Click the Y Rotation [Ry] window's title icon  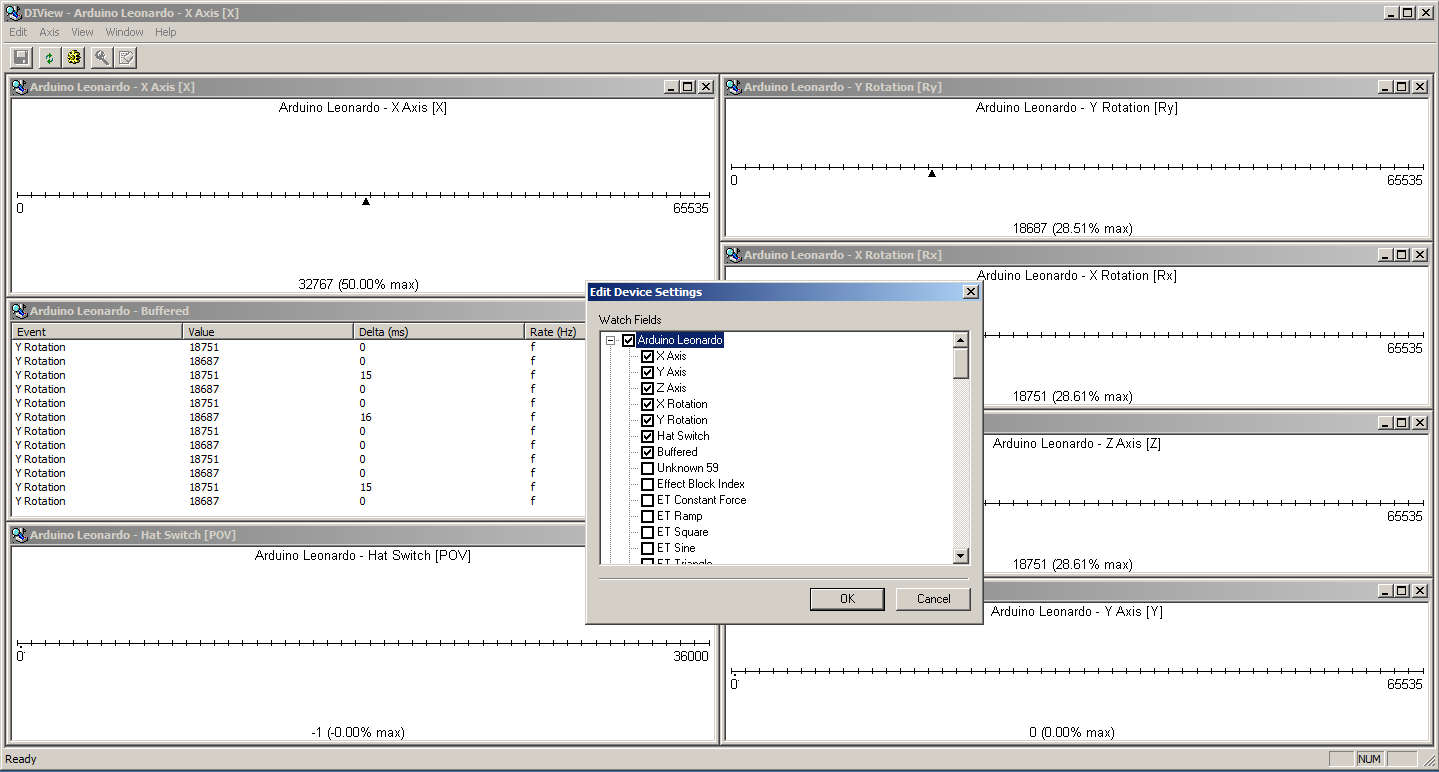734,87
